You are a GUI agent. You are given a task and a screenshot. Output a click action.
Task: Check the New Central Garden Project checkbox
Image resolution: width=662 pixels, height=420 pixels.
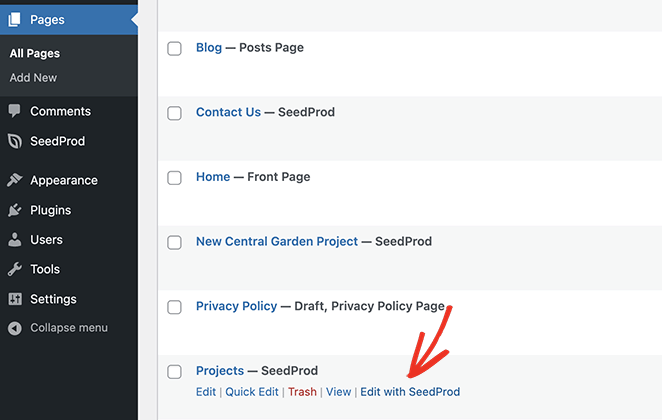[174, 242]
